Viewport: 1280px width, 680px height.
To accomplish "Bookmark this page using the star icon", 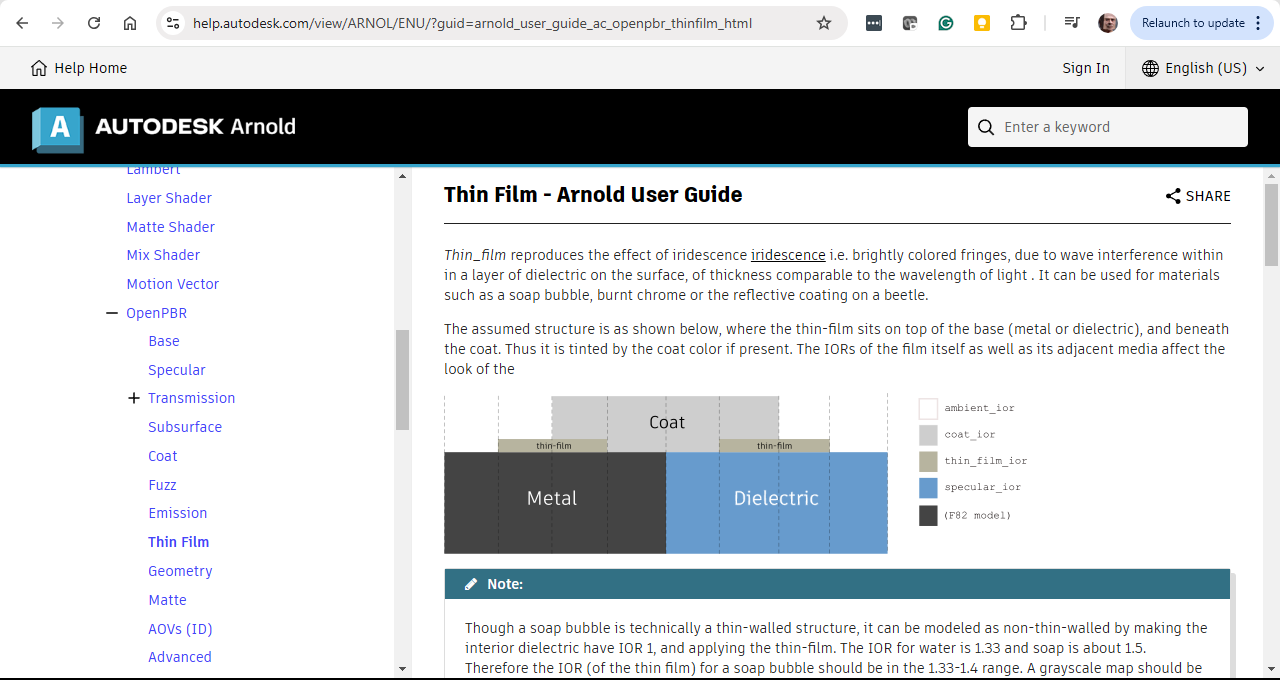I will pos(824,23).
